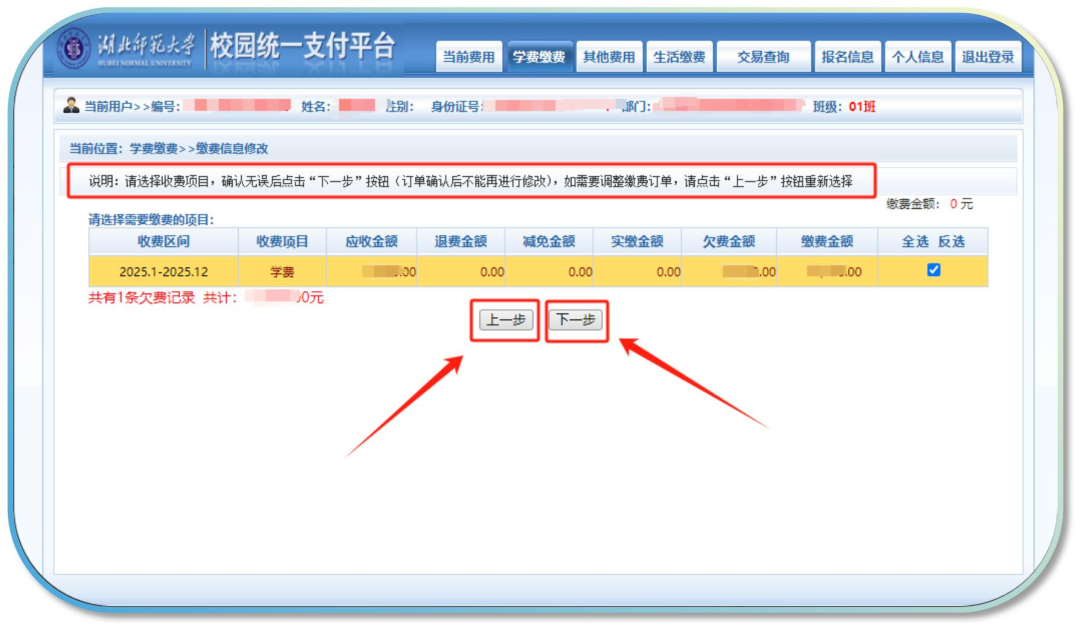Click the 缴费金额: 0 元 total text
Viewport: 1080px width, 630px height.
pos(930,204)
